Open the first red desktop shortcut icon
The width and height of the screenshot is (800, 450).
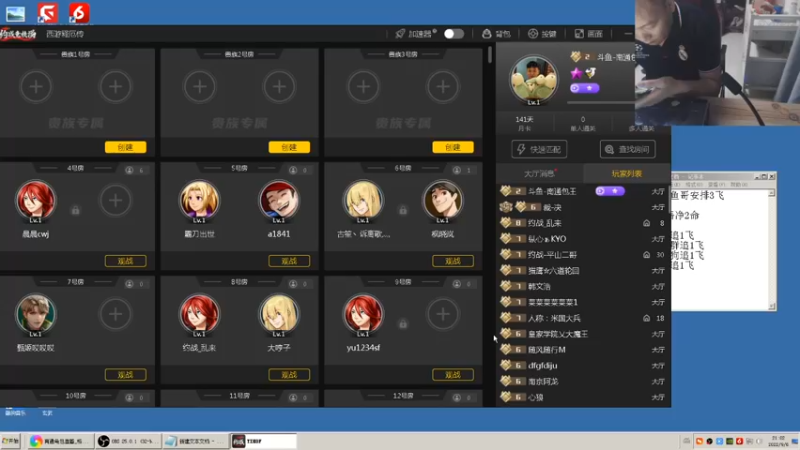(47, 13)
